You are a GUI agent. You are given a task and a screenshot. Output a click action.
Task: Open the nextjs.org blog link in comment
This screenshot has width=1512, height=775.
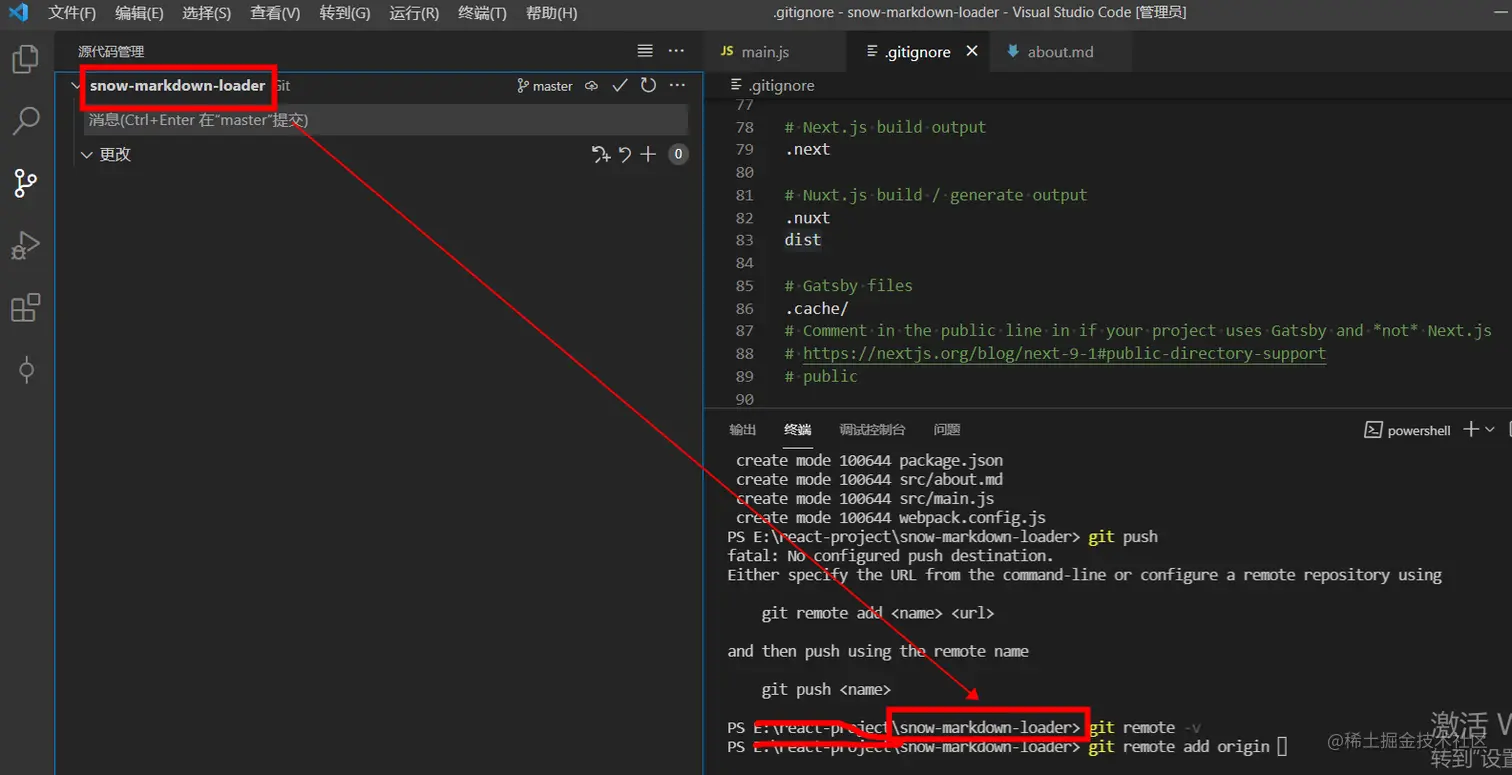(x=1064, y=353)
